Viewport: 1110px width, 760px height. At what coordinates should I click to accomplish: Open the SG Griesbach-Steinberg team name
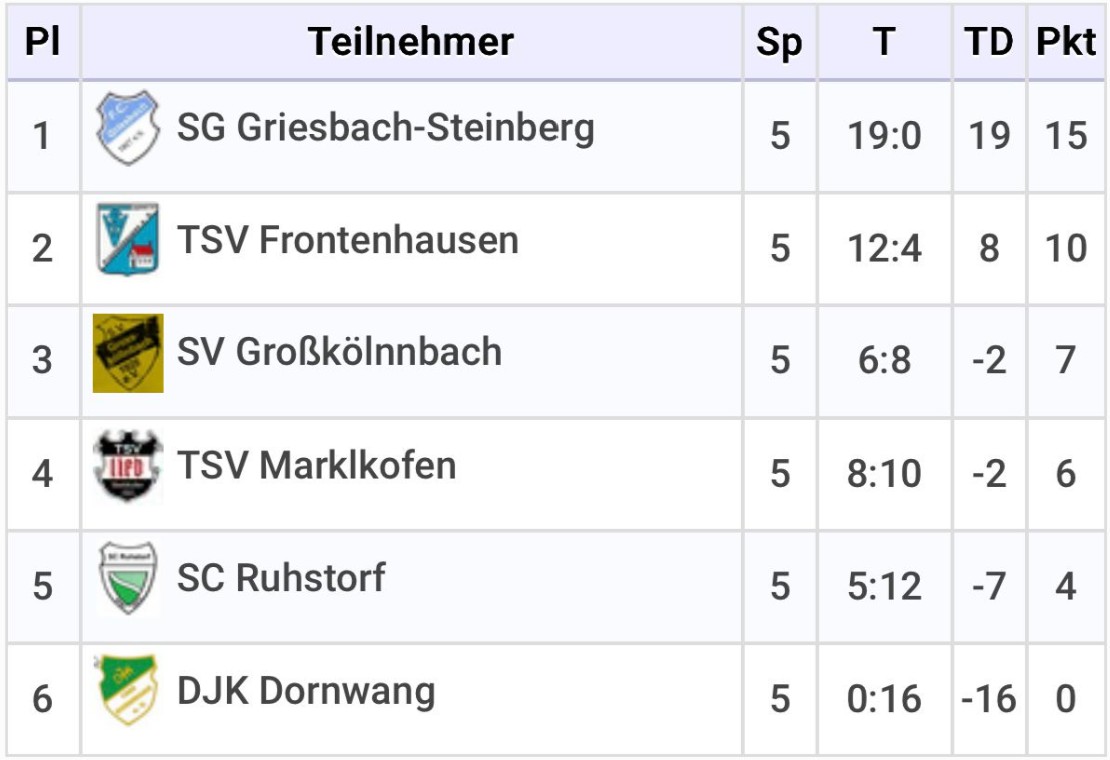point(386,128)
